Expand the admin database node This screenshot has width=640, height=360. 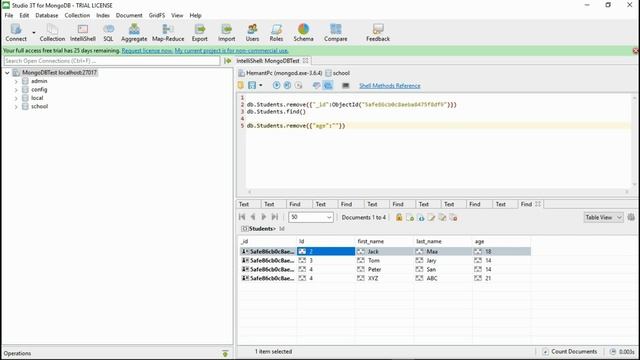pyautogui.click(x=16, y=81)
